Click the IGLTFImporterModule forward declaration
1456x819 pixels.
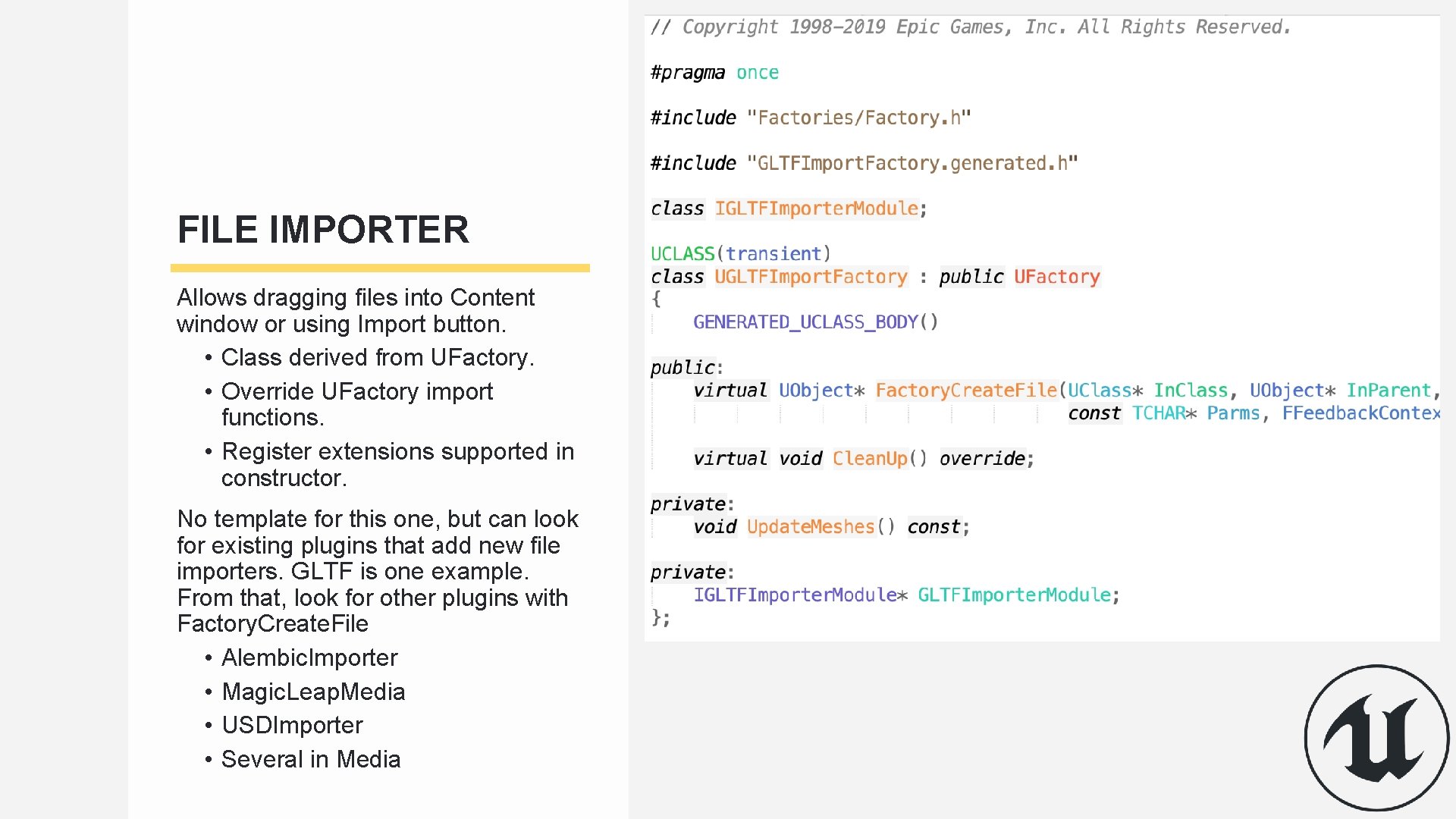click(x=817, y=209)
